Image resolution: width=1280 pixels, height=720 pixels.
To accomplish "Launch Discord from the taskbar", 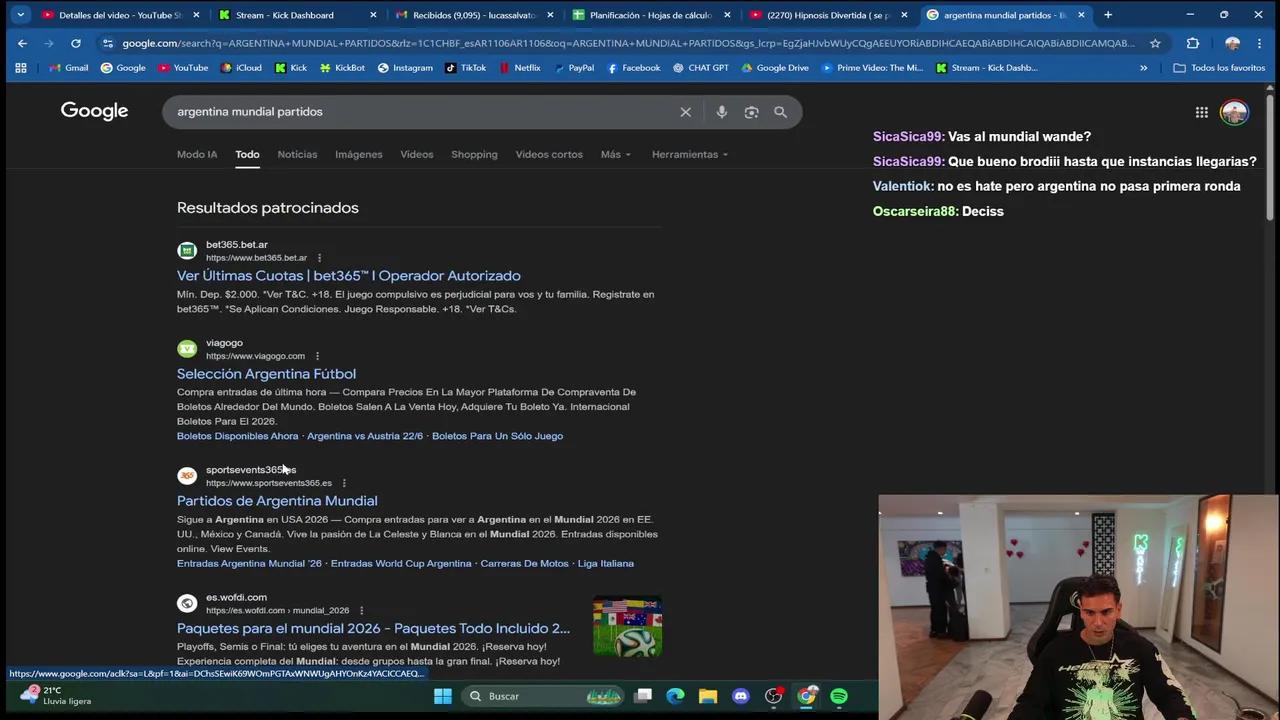I will pos(740,696).
